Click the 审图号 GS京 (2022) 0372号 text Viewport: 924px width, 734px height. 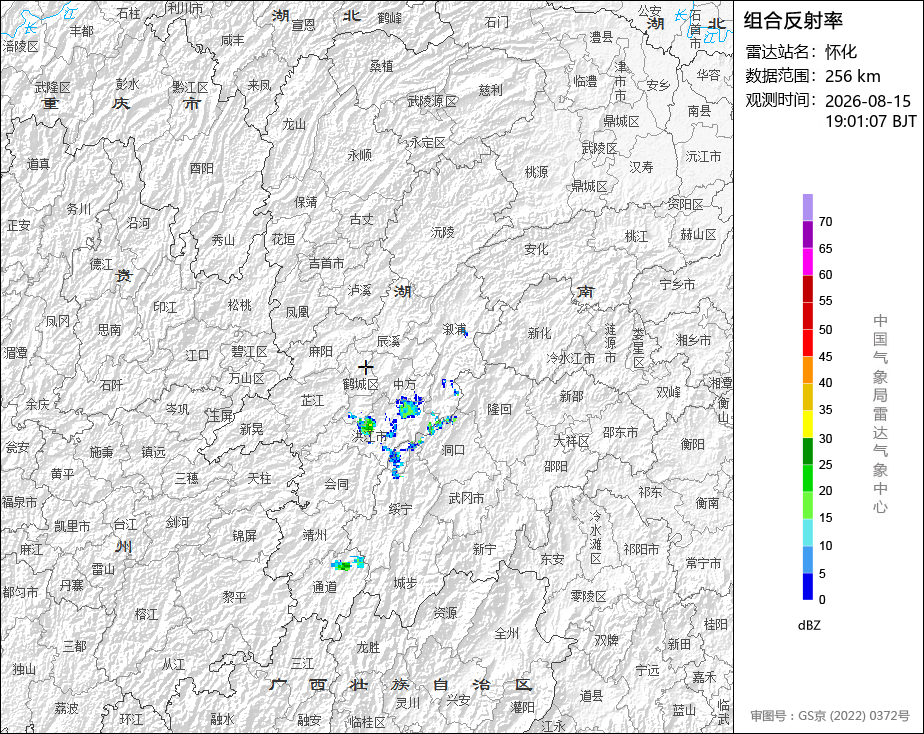tap(830, 716)
